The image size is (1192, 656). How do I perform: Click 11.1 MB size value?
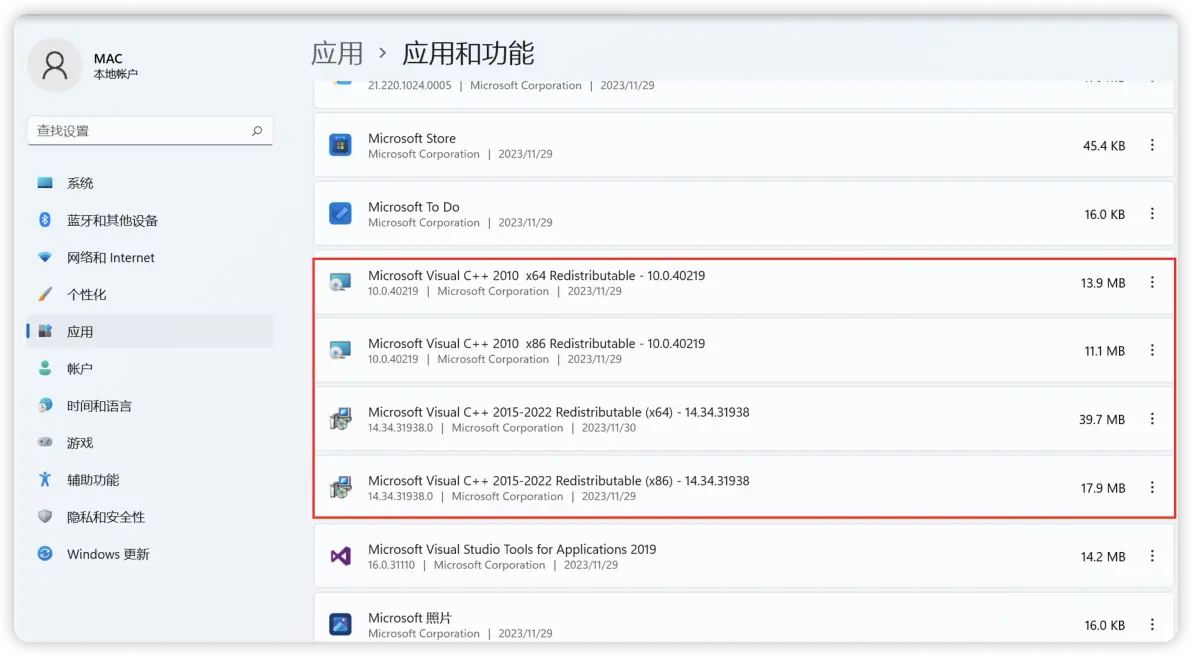1105,351
